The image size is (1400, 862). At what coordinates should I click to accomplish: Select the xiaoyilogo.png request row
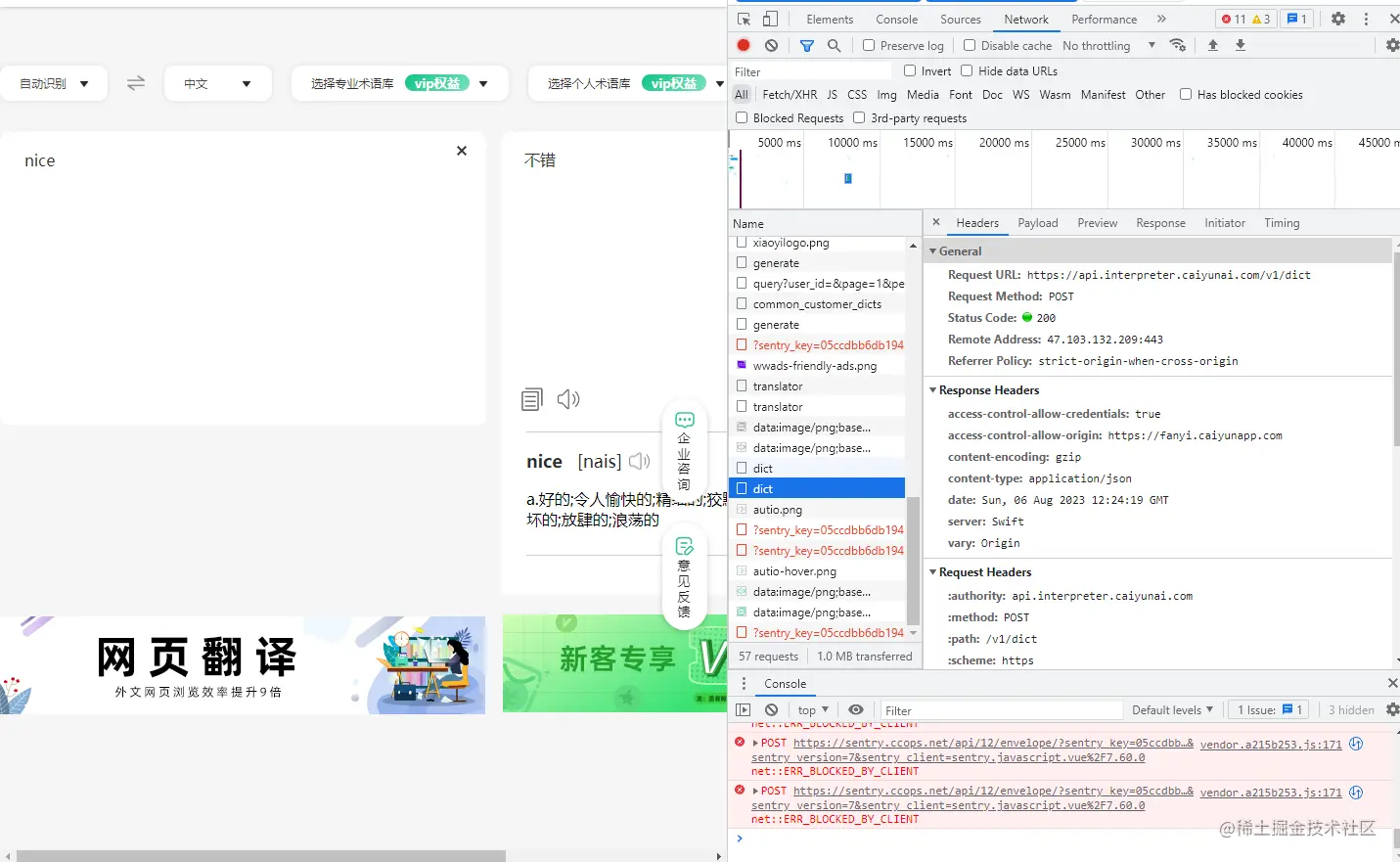[817, 243]
